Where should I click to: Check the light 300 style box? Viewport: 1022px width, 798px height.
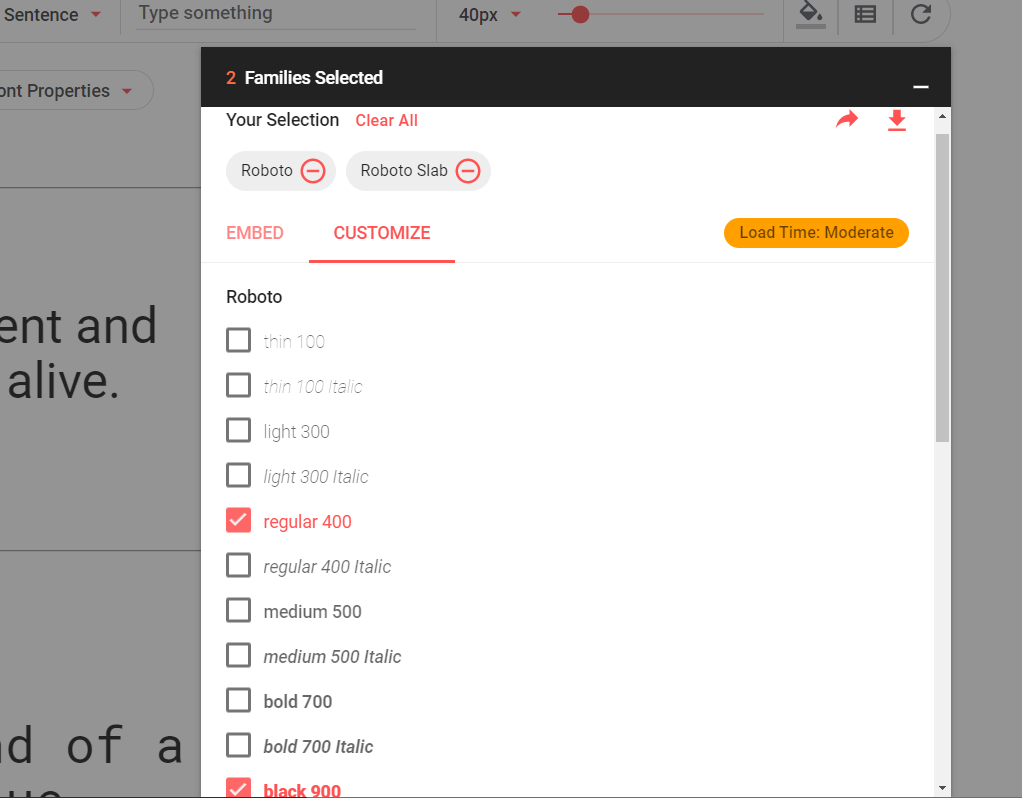[x=239, y=430]
